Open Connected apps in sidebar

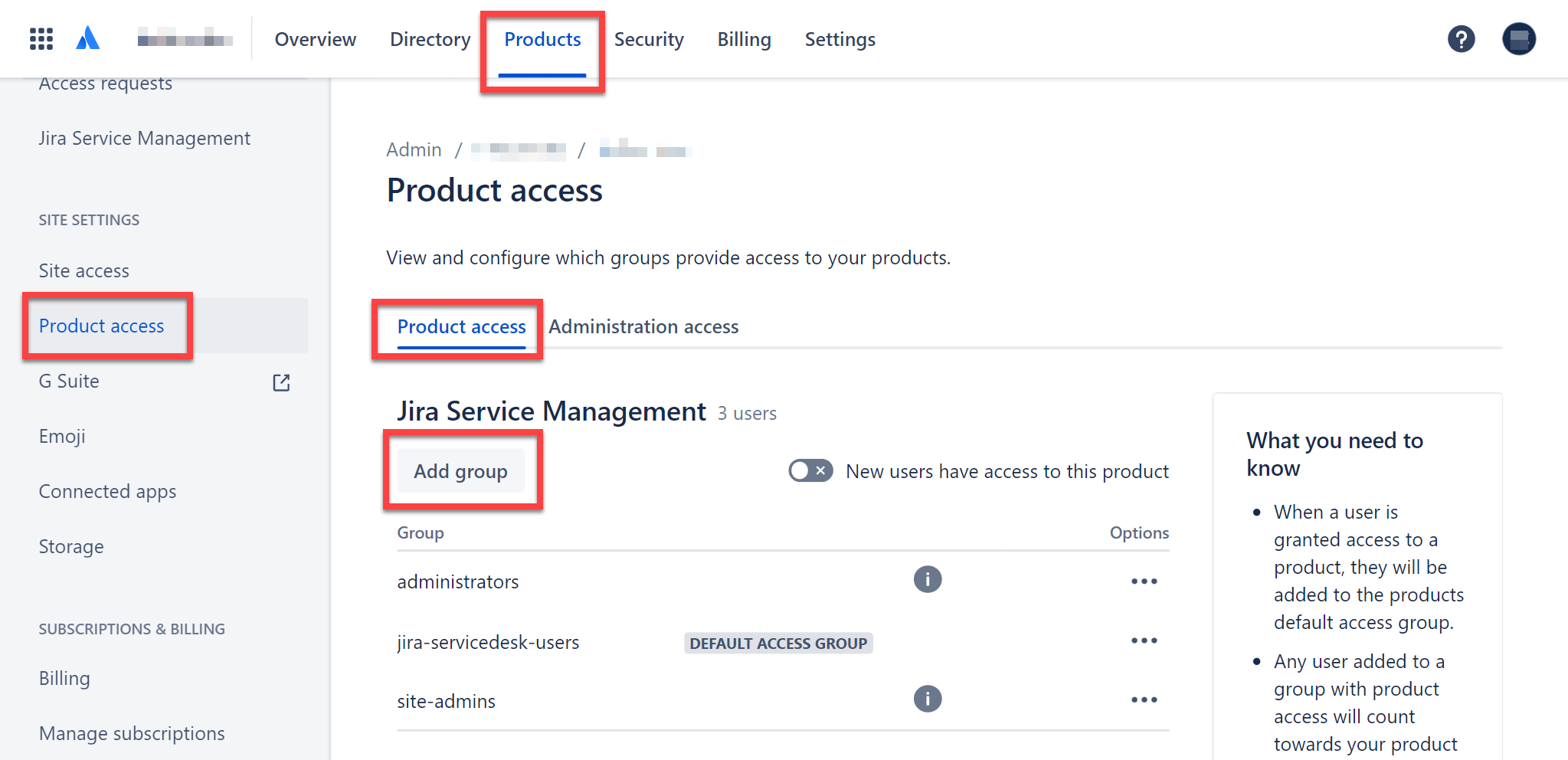click(x=108, y=491)
